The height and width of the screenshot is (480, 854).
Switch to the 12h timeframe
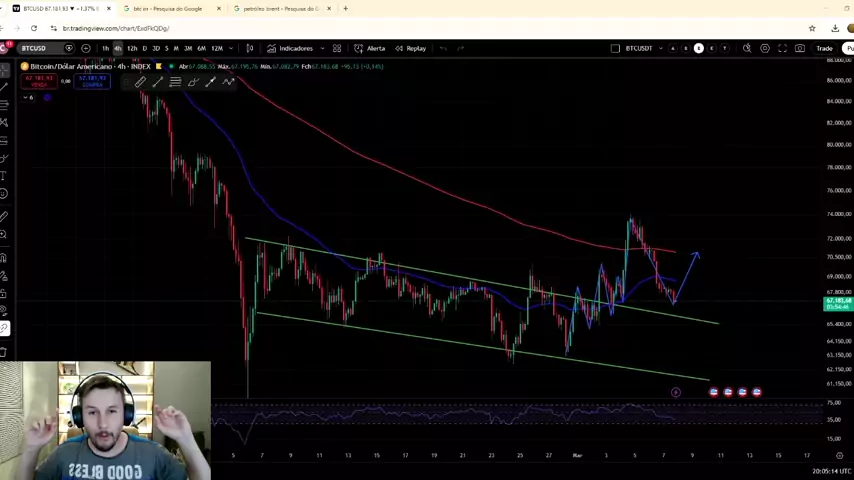tap(131, 48)
